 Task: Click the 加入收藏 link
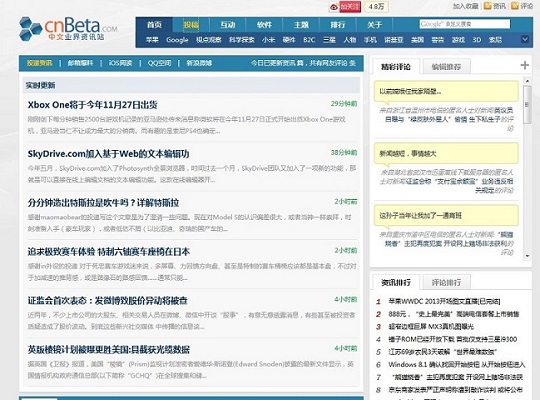(465, 6)
